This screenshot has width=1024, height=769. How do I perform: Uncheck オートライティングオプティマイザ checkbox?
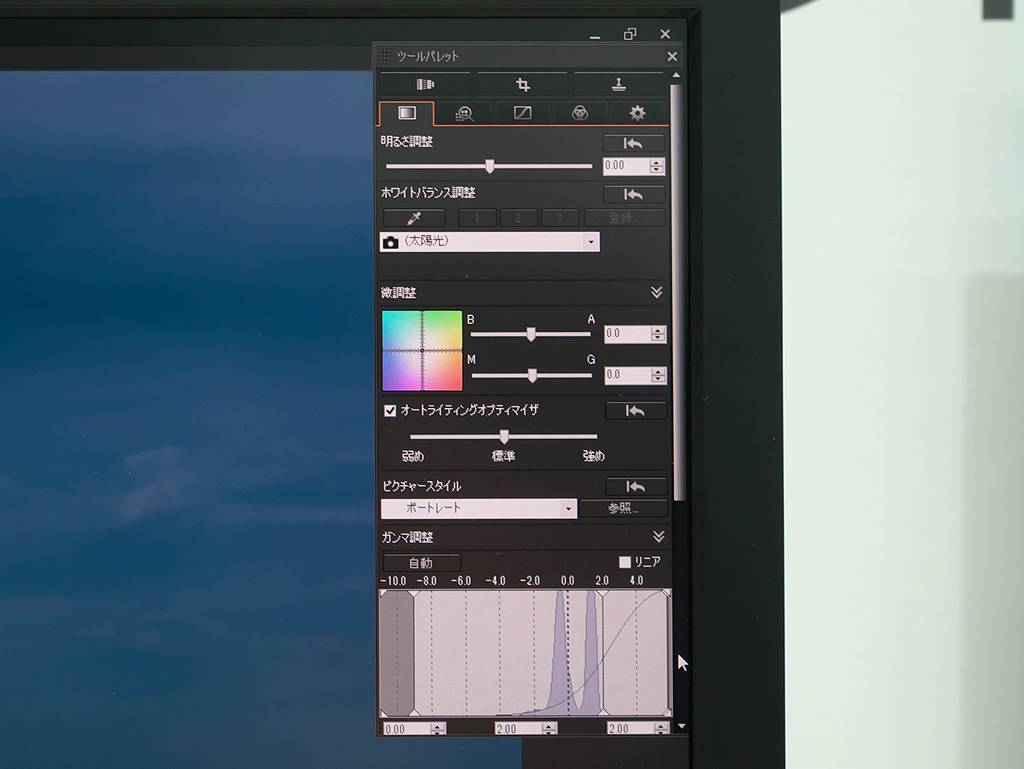coord(390,411)
